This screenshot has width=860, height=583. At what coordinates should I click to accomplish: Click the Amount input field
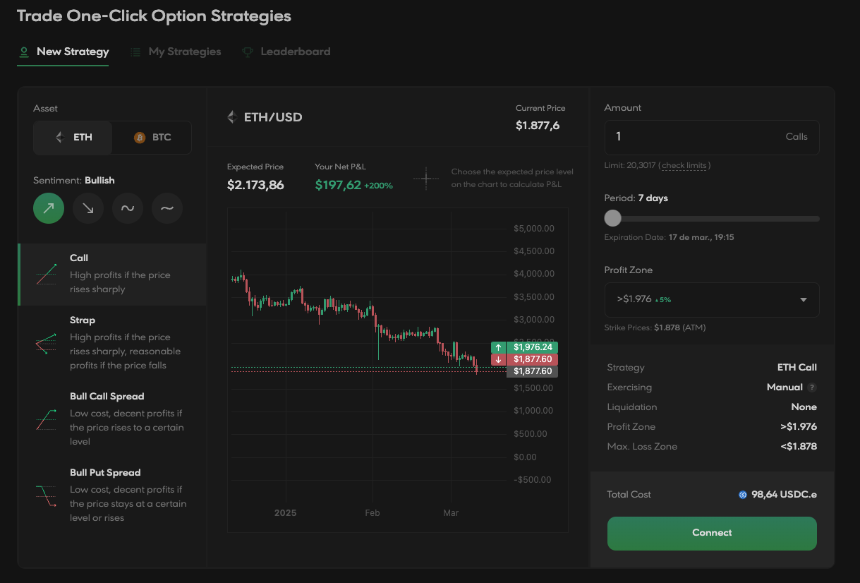(711, 137)
